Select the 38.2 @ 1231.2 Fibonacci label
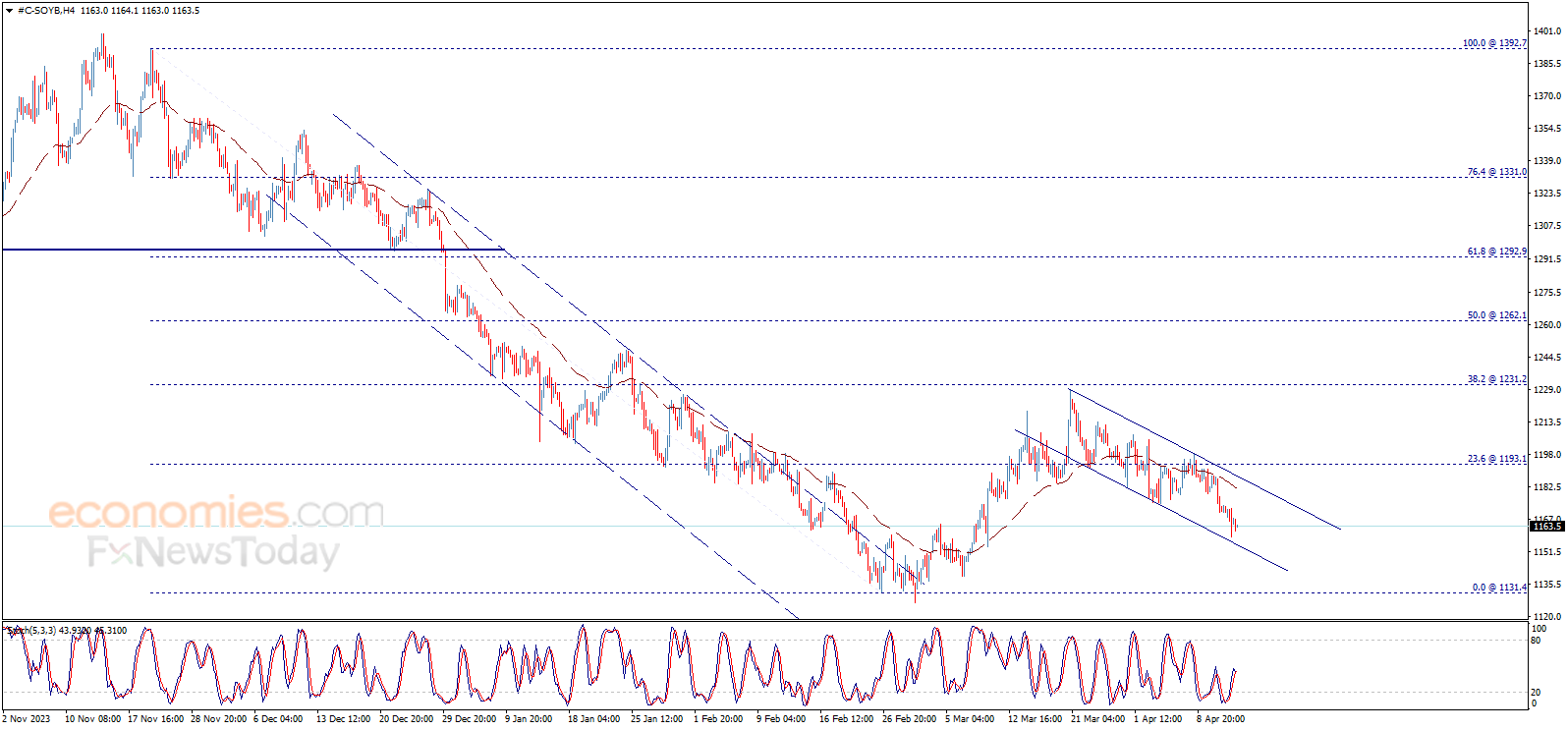The image size is (1568, 730). pyautogui.click(x=1496, y=379)
